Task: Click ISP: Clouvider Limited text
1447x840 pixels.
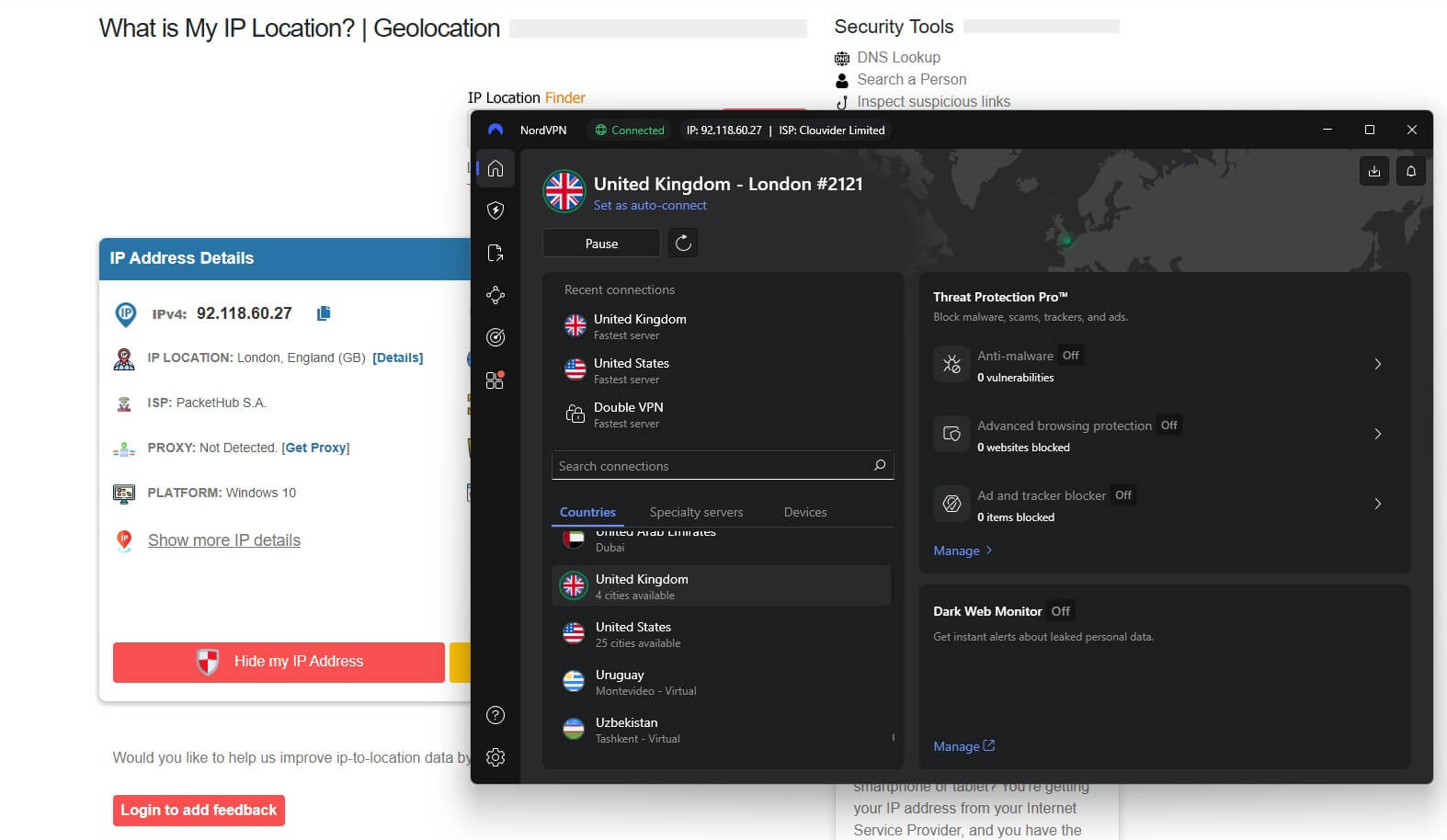Action: click(831, 130)
